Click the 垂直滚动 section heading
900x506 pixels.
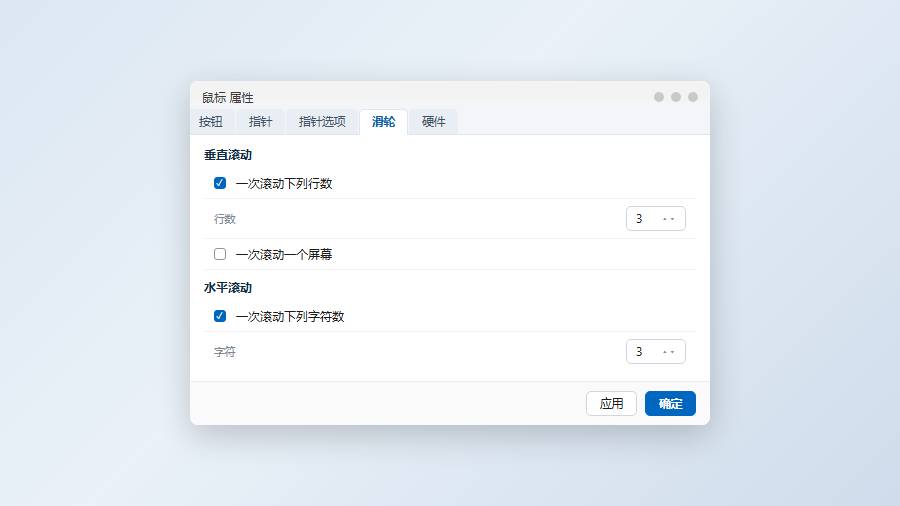(x=228, y=155)
